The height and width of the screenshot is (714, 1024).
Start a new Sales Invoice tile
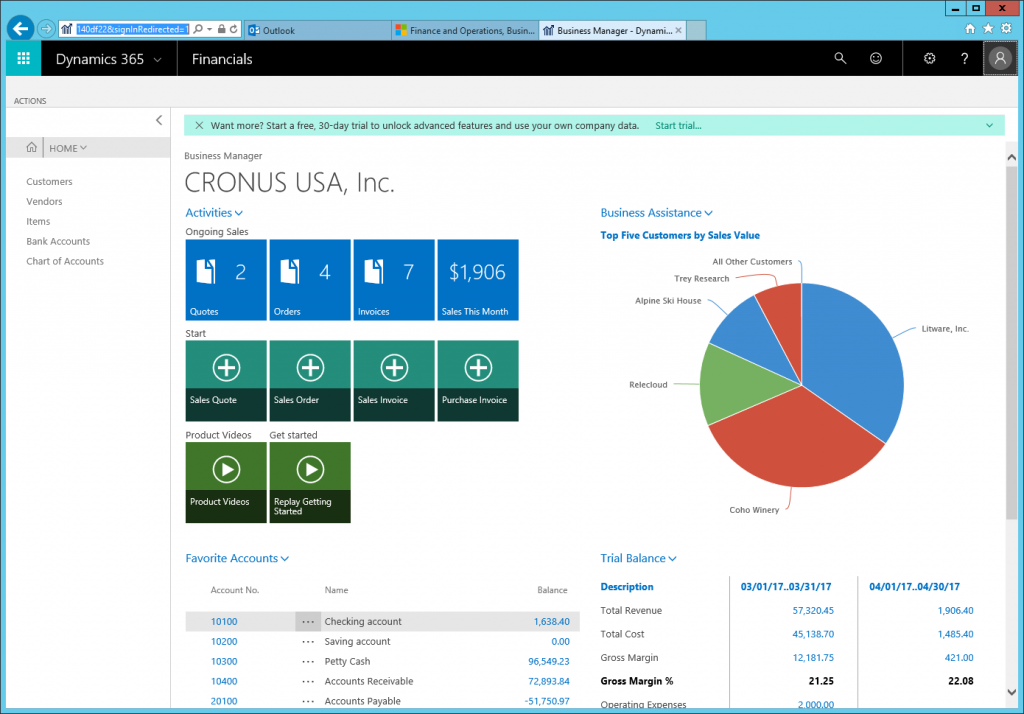(x=394, y=381)
